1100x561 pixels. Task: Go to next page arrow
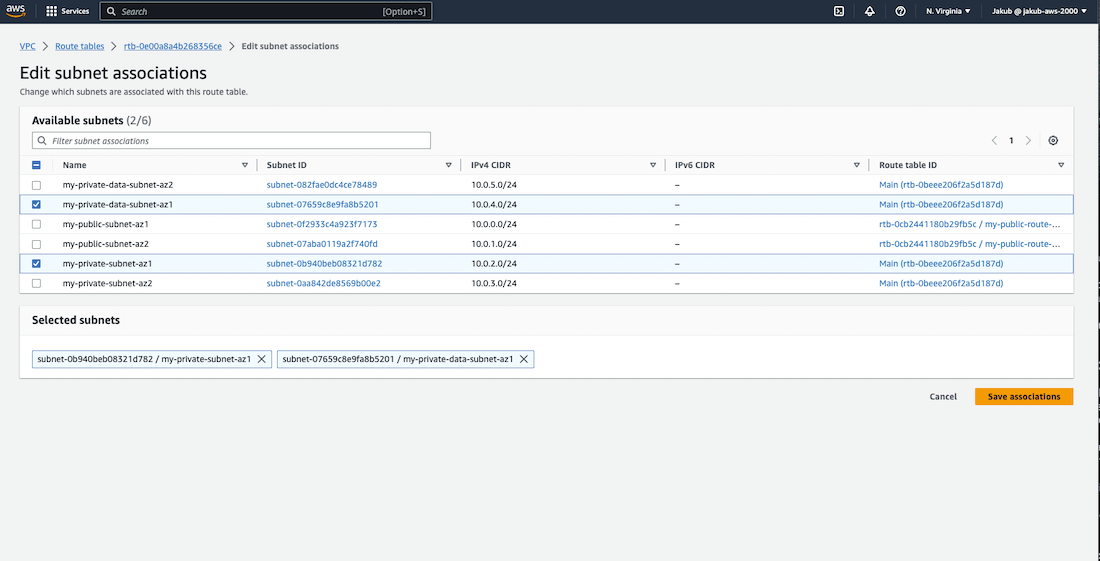(1028, 141)
